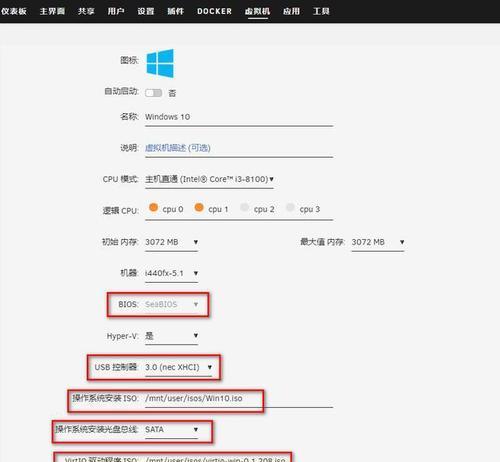Open the 操作系统安装光盘总线 SATA dropdown

(172, 429)
